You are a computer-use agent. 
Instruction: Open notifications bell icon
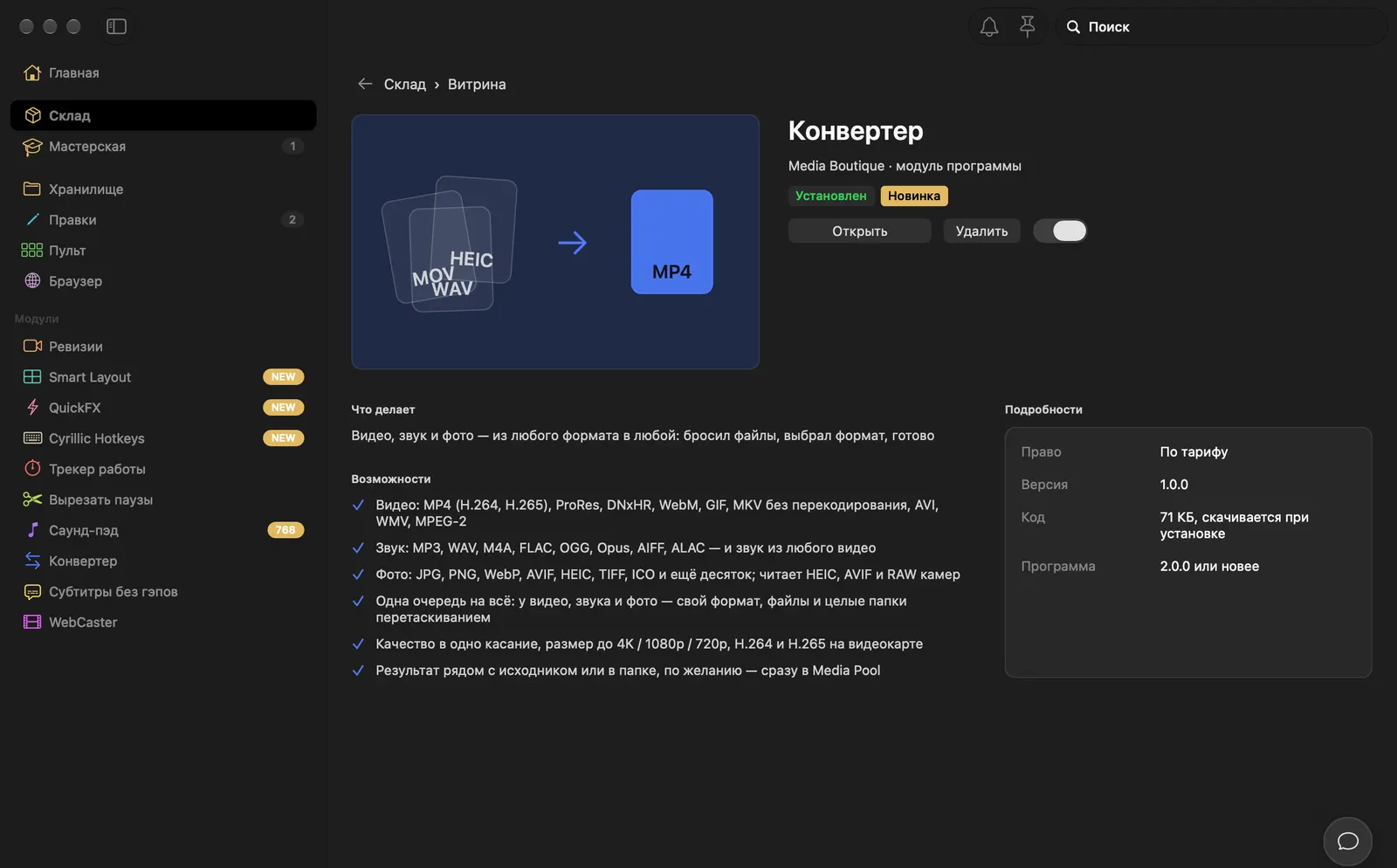988,27
